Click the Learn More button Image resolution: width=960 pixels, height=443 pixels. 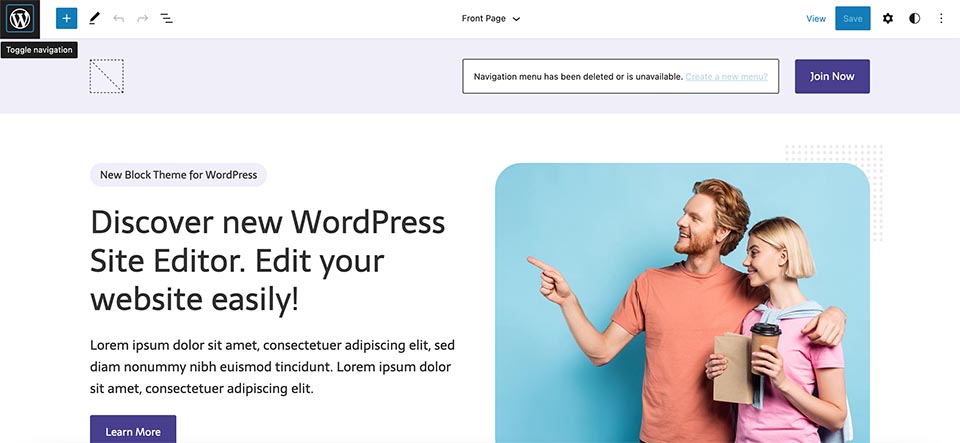click(133, 430)
